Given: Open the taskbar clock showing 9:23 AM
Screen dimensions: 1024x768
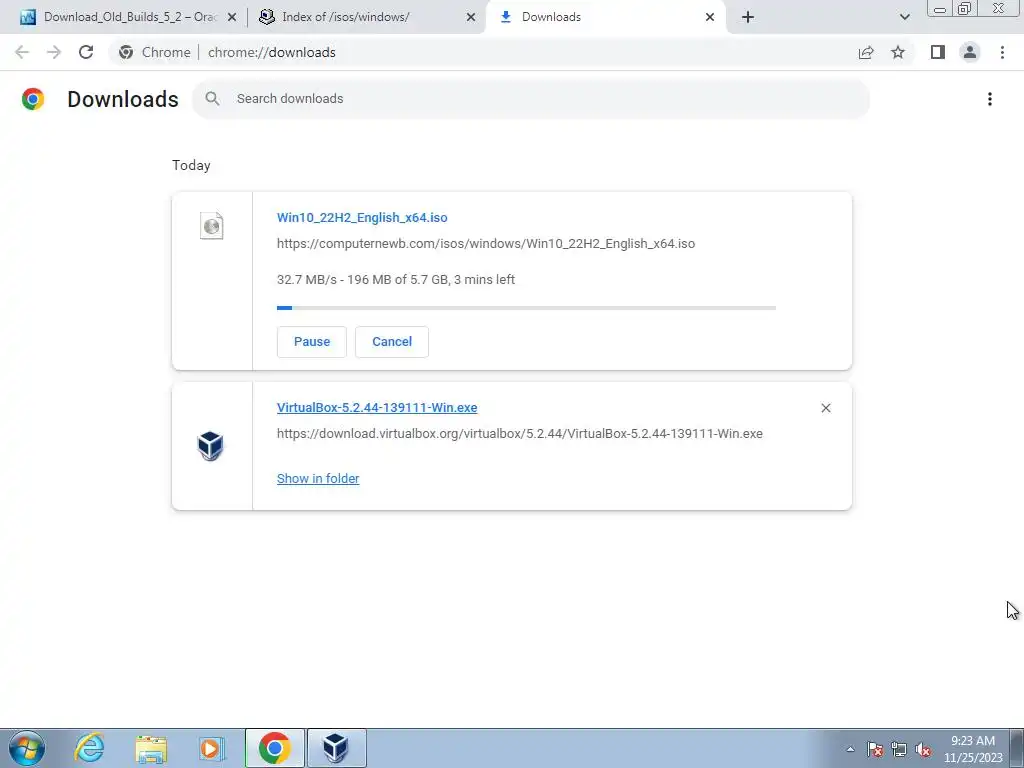Looking at the screenshot, I should coord(972,749).
